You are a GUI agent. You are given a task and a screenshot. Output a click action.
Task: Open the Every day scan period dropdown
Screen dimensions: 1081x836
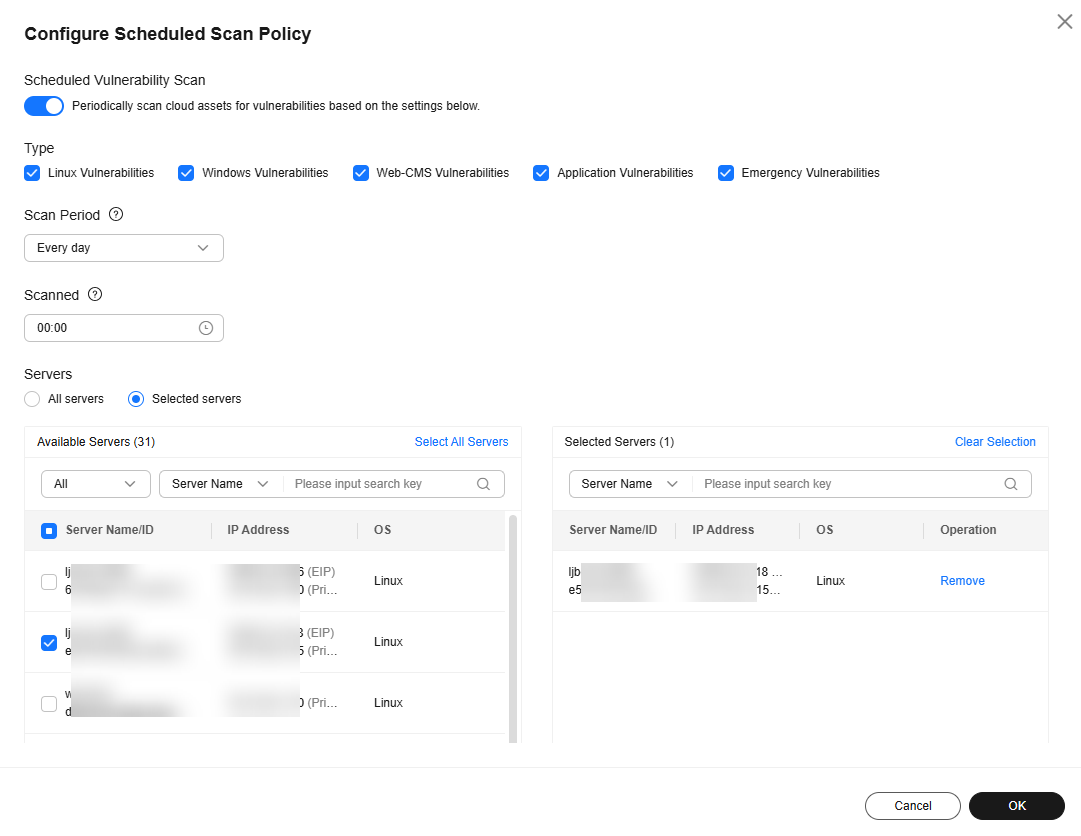(123, 248)
